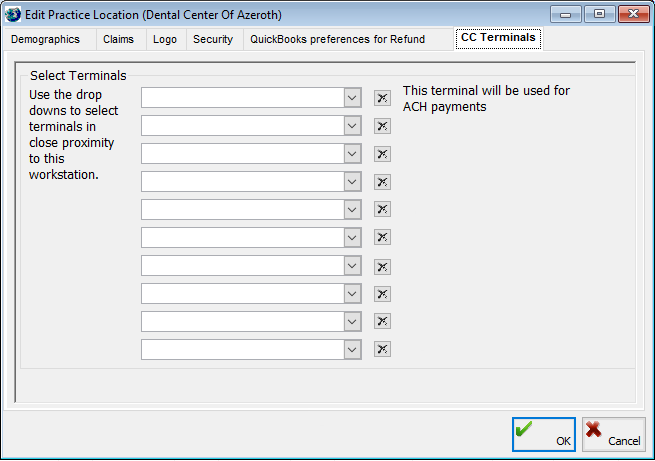Open the Claims tab
Screen dimensions: 655x461
(118, 40)
